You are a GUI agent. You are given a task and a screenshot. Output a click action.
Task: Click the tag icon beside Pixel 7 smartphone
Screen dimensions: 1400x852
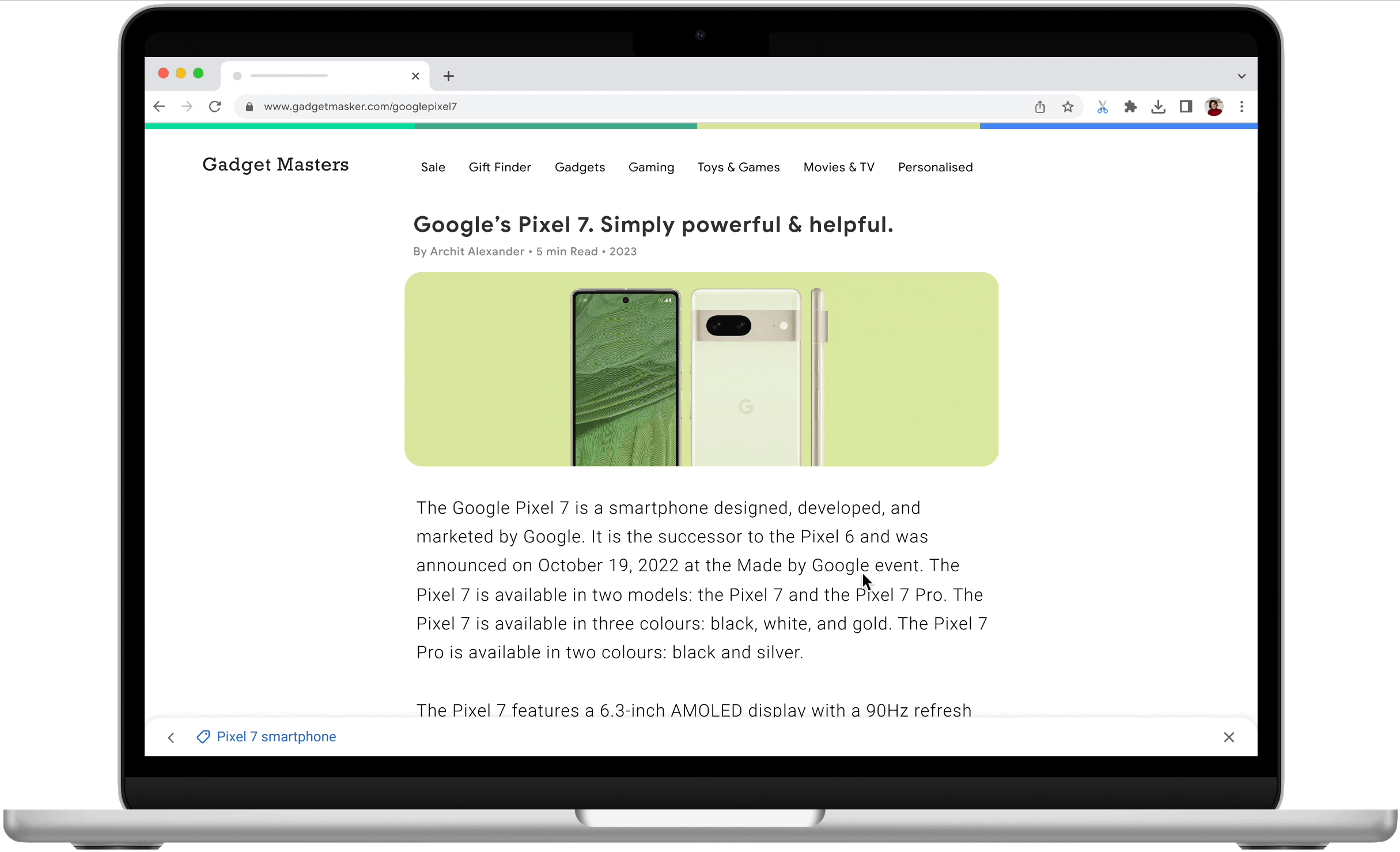203,737
